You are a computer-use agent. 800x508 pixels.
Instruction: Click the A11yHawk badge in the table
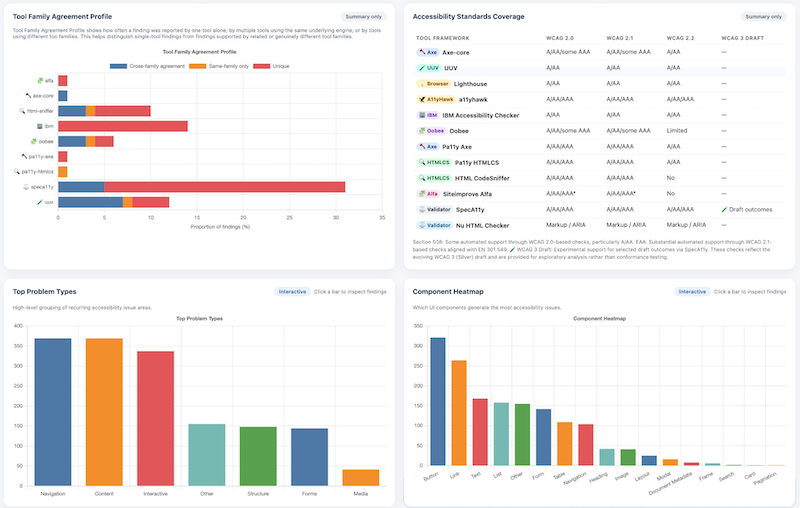[x=436, y=99]
